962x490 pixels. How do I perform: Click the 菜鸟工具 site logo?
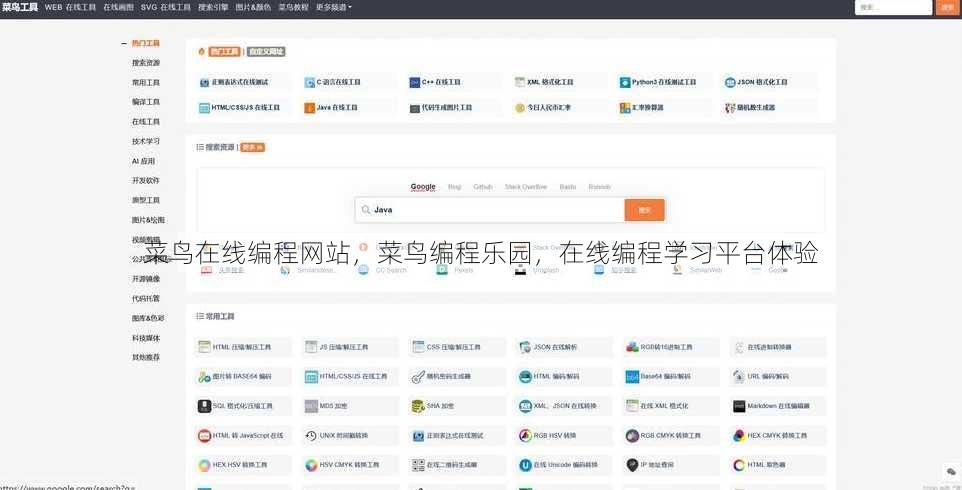pos(20,7)
